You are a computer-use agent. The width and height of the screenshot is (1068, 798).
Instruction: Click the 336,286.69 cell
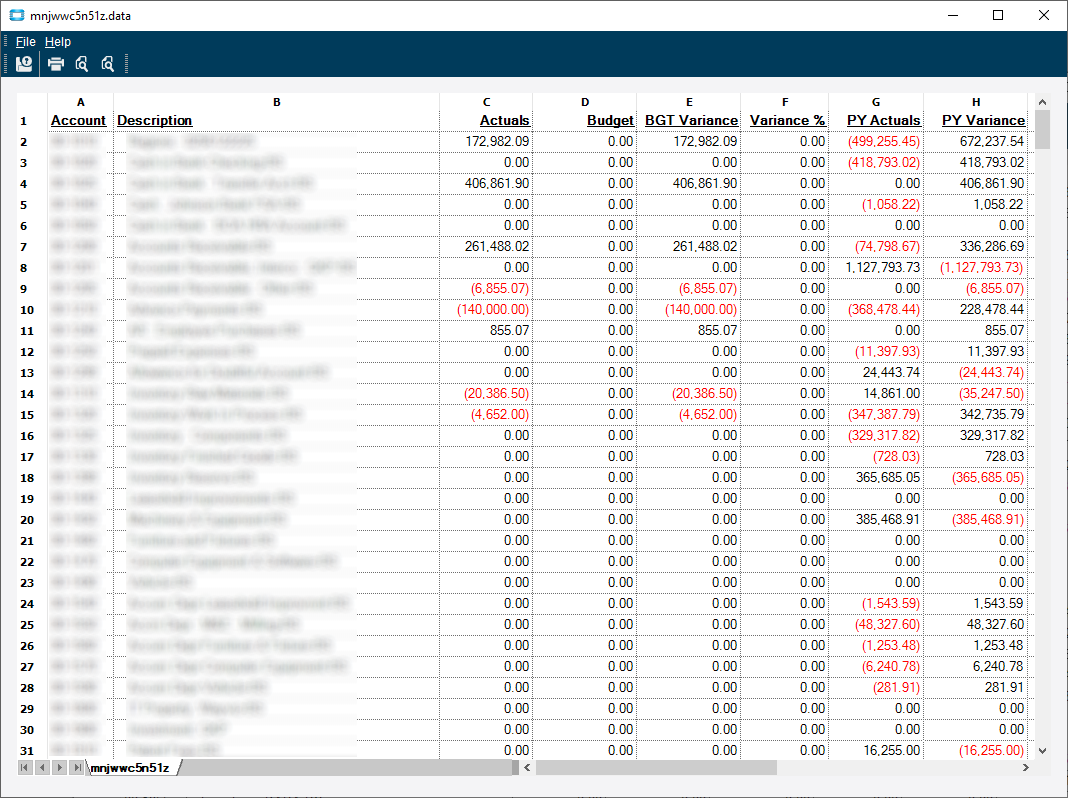pos(975,246)
